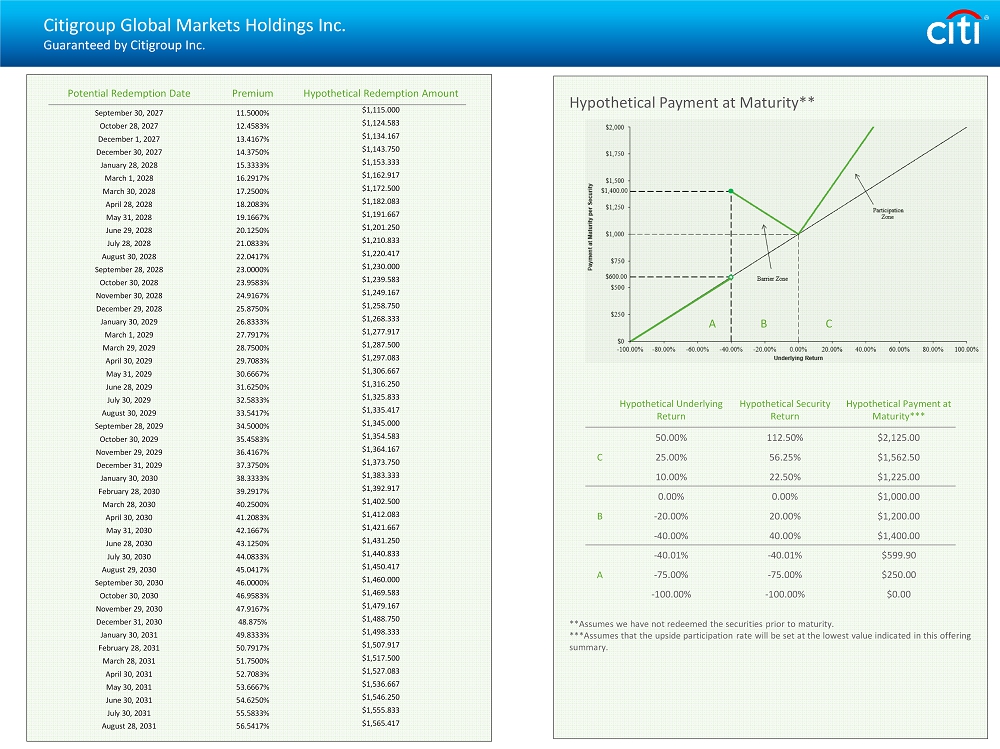Image resolution: width=1000 pixels, height=749 pixels.
Task: Click the payment '$1,000.00'
Action: pos(898,496)
